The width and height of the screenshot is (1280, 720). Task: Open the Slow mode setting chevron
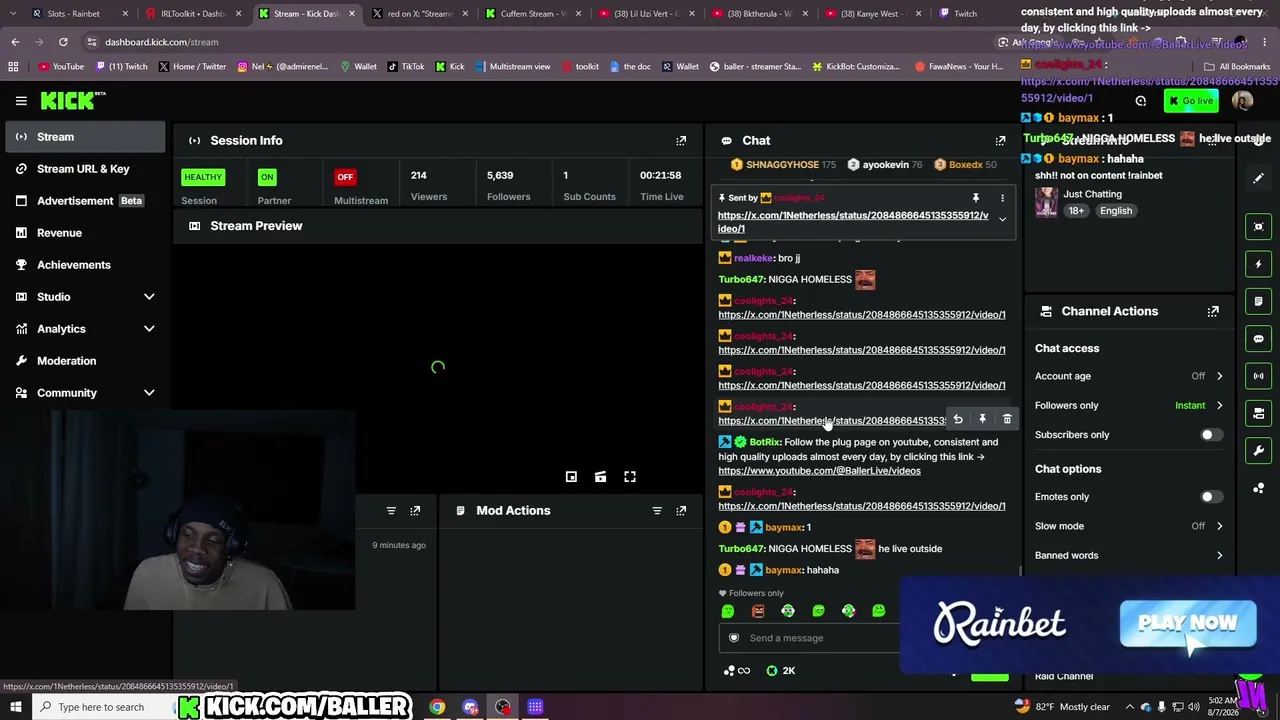coord(1219,526)
